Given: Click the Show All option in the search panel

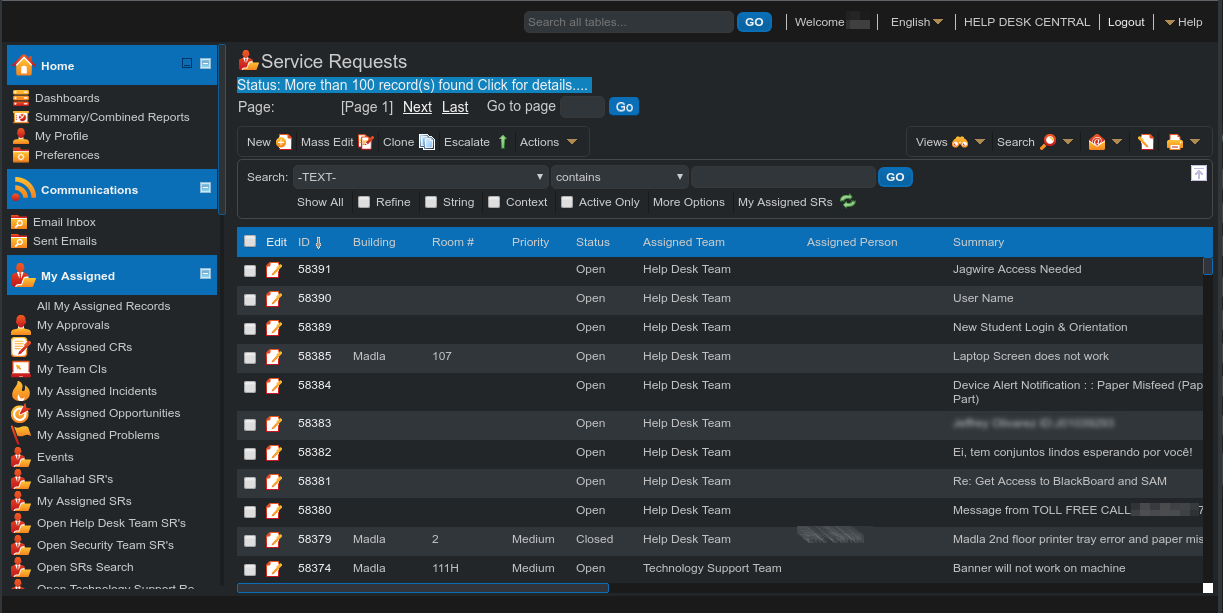Looking at the screenshot, I should click(x=320, y=202).
